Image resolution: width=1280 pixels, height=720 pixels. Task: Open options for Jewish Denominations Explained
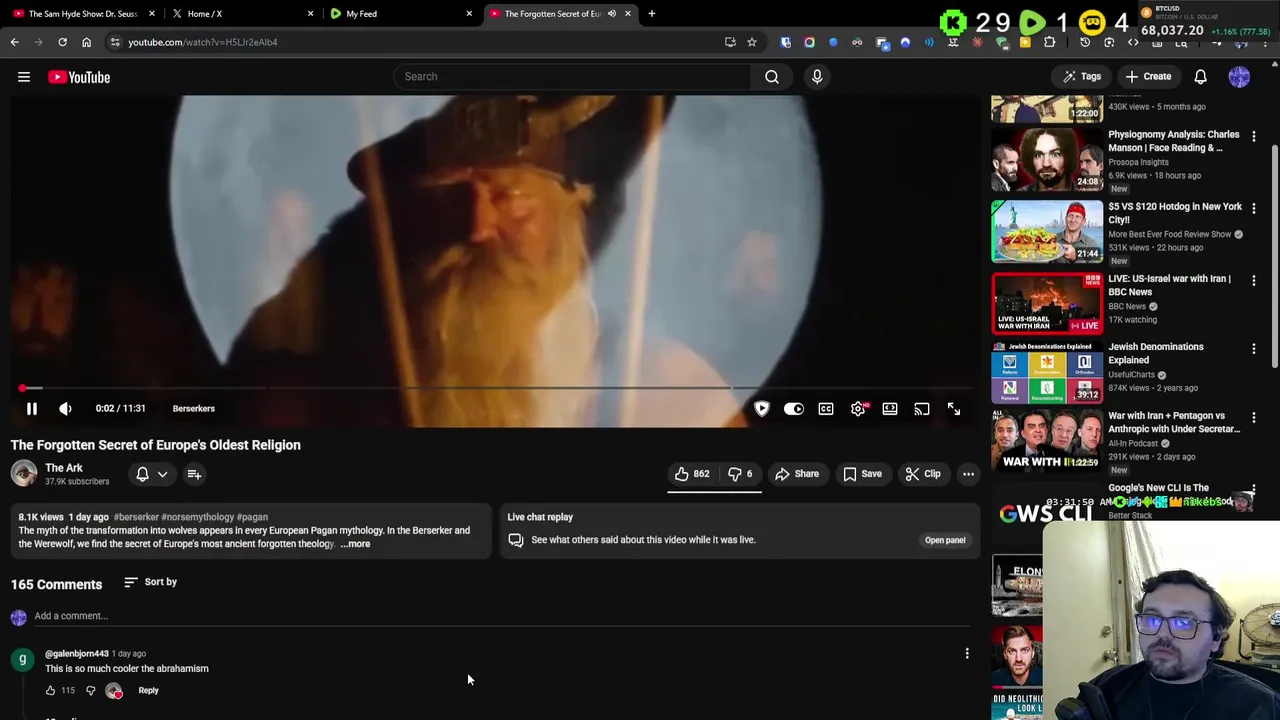click(x=1254, y=349)
